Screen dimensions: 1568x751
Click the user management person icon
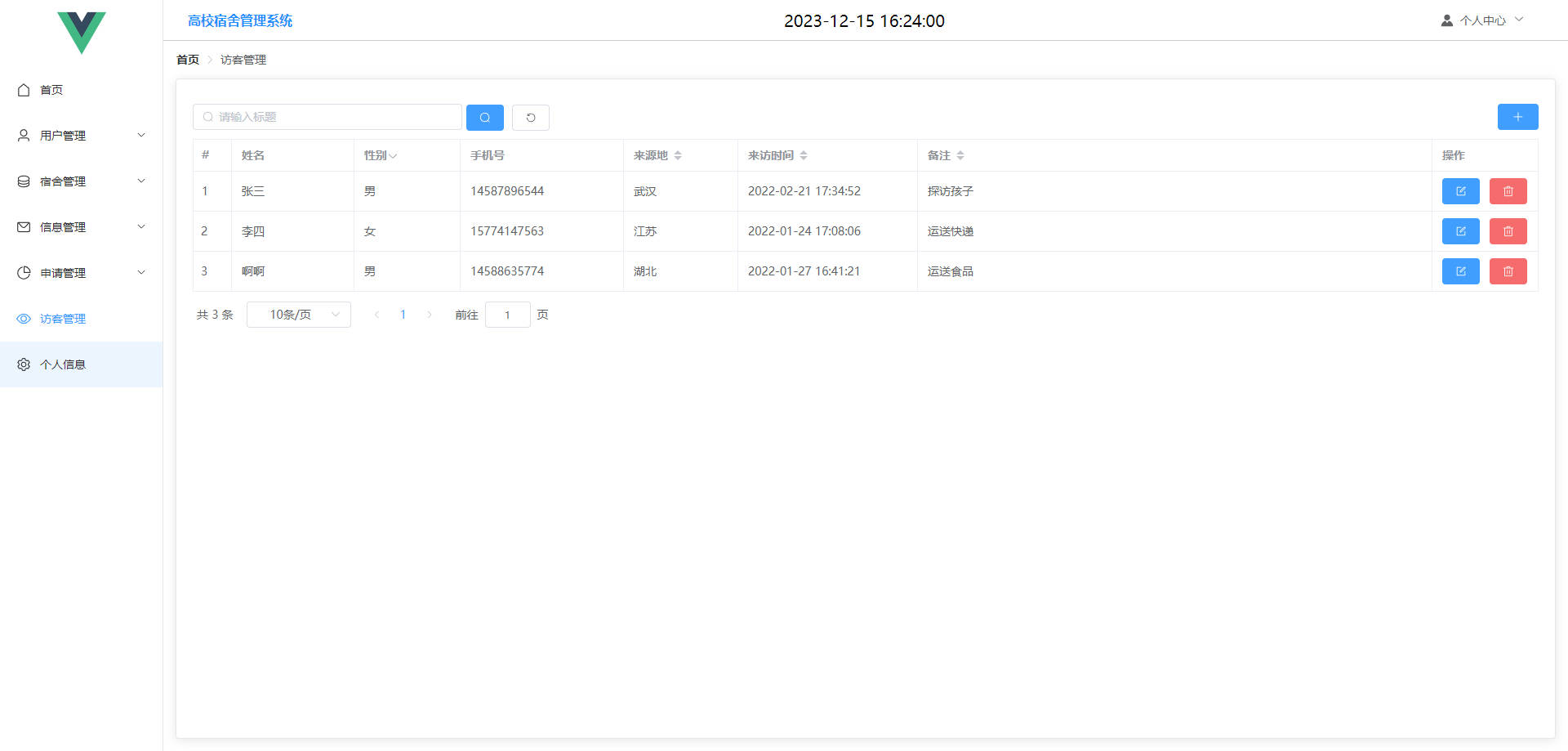click(x=24, y=136)
